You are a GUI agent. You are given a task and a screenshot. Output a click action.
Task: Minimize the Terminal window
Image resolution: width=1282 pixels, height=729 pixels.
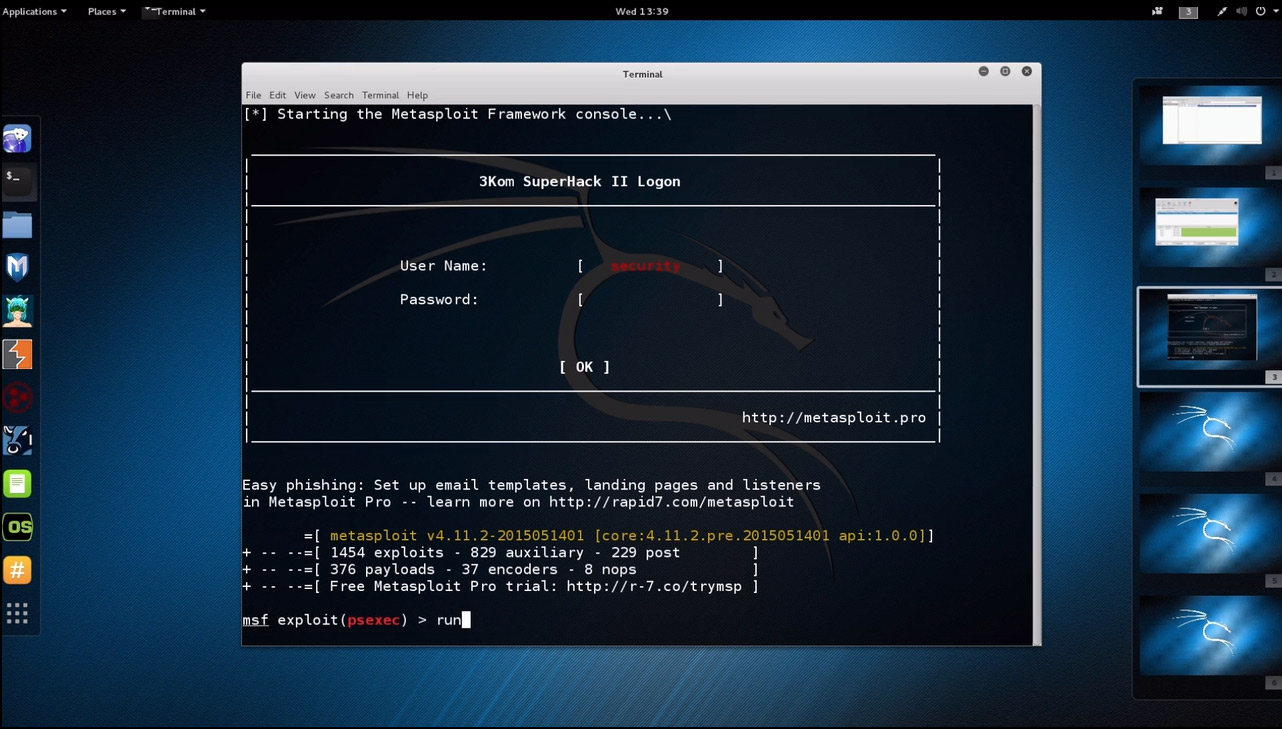[983, 72]
